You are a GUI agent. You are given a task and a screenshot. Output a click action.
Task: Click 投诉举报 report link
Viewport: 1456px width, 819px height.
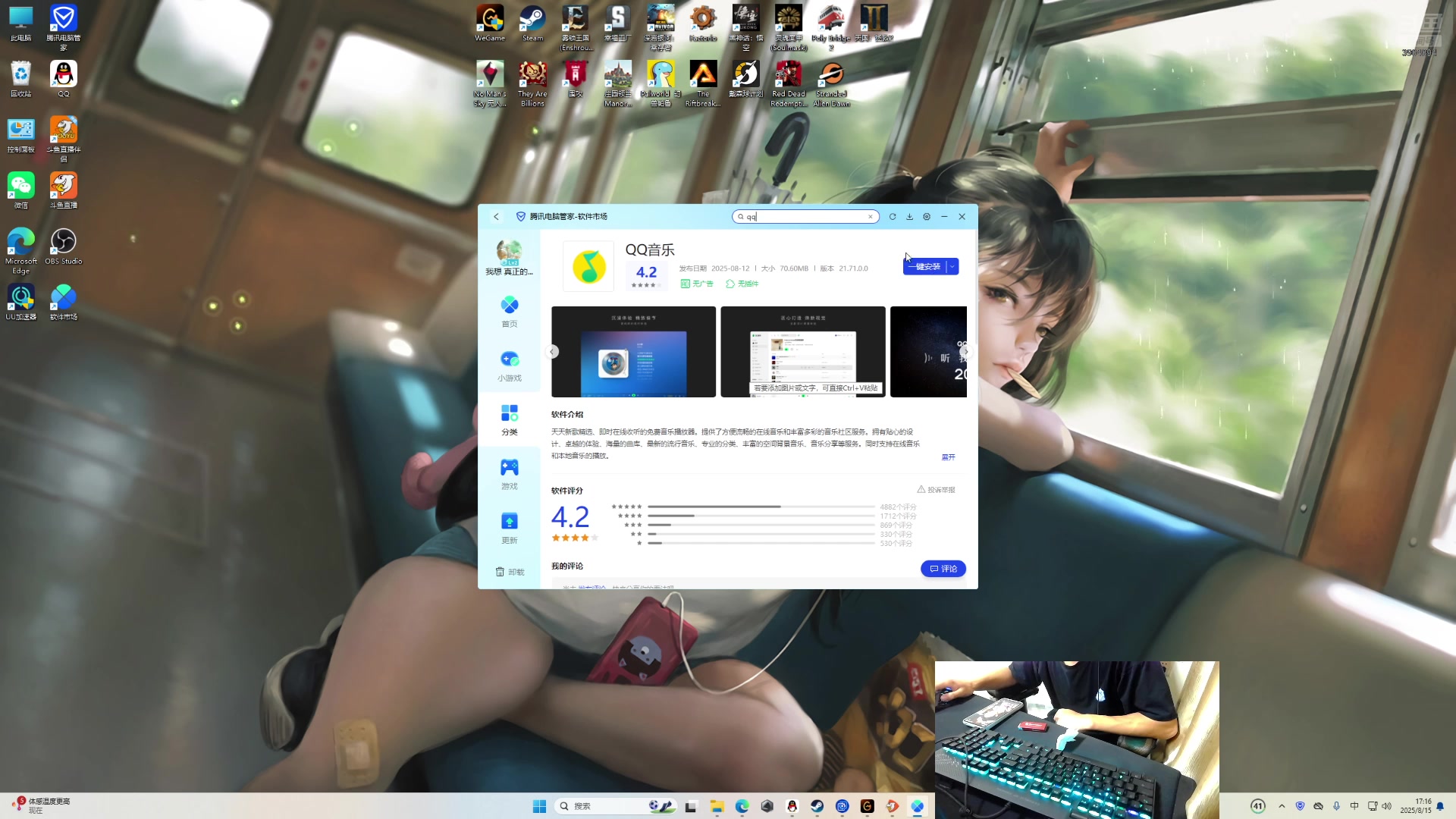(x=936, y=490)
